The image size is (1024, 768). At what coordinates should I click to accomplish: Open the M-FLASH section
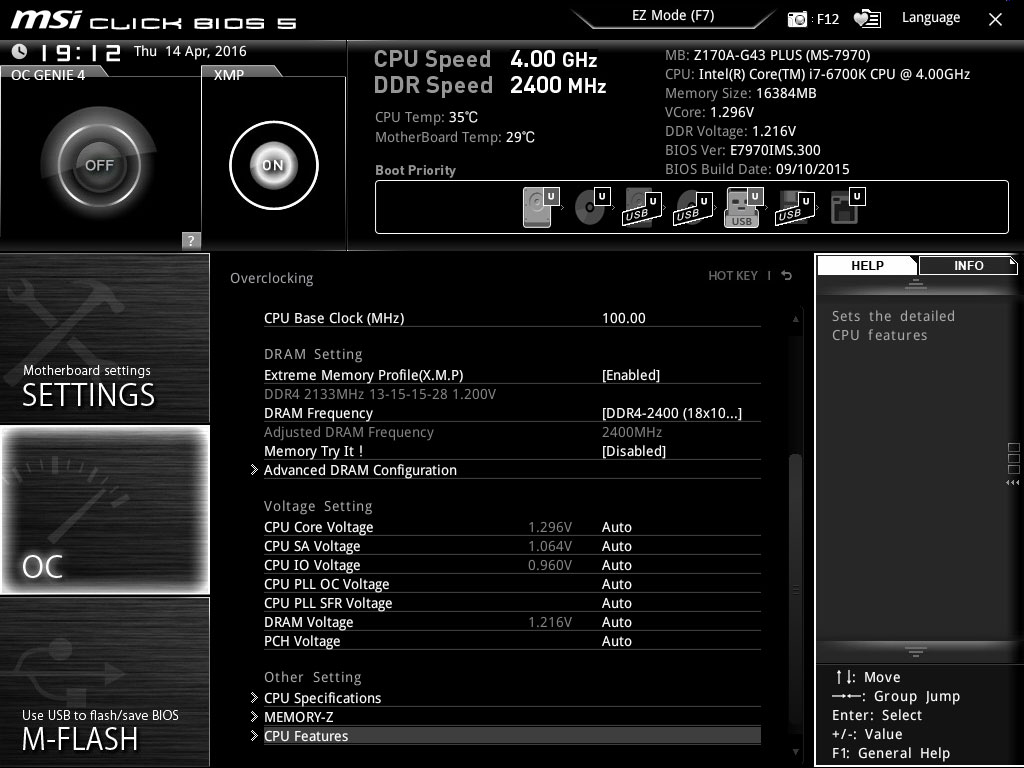(104, 682)
